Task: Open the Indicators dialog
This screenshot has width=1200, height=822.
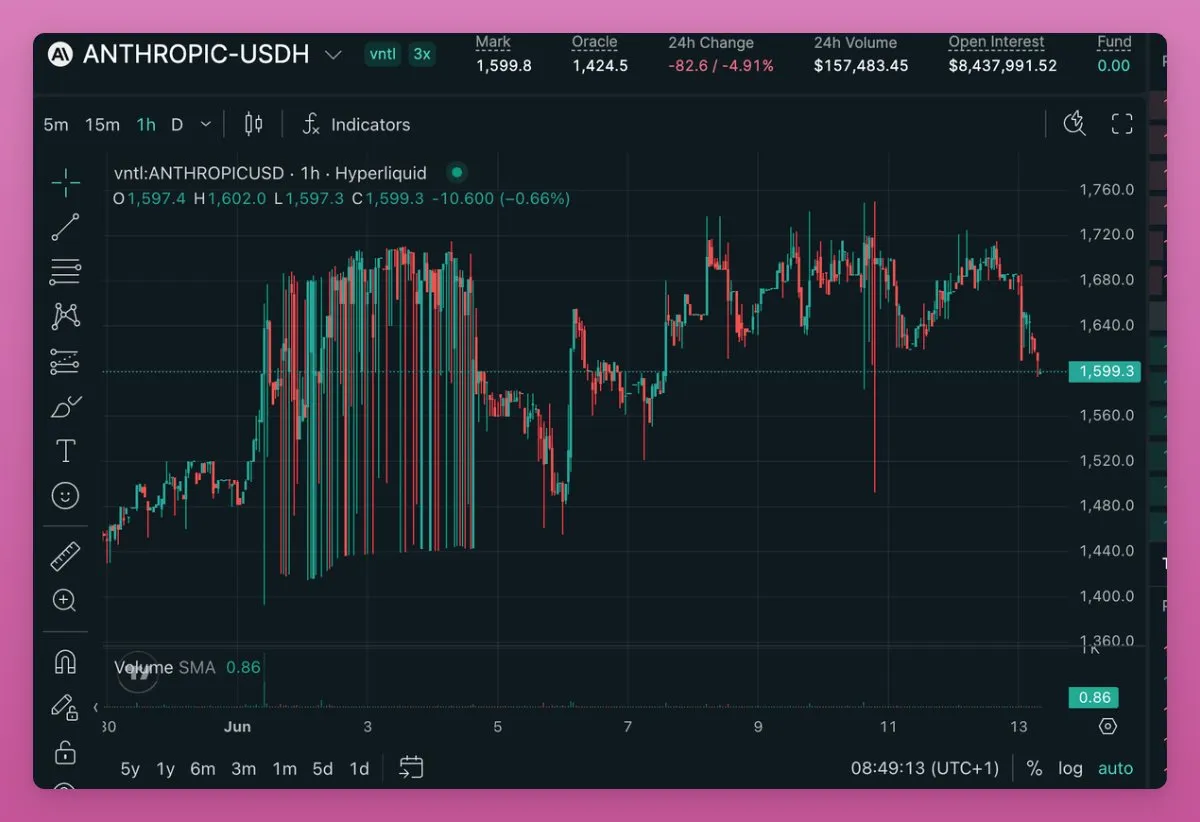Action: 357,125
